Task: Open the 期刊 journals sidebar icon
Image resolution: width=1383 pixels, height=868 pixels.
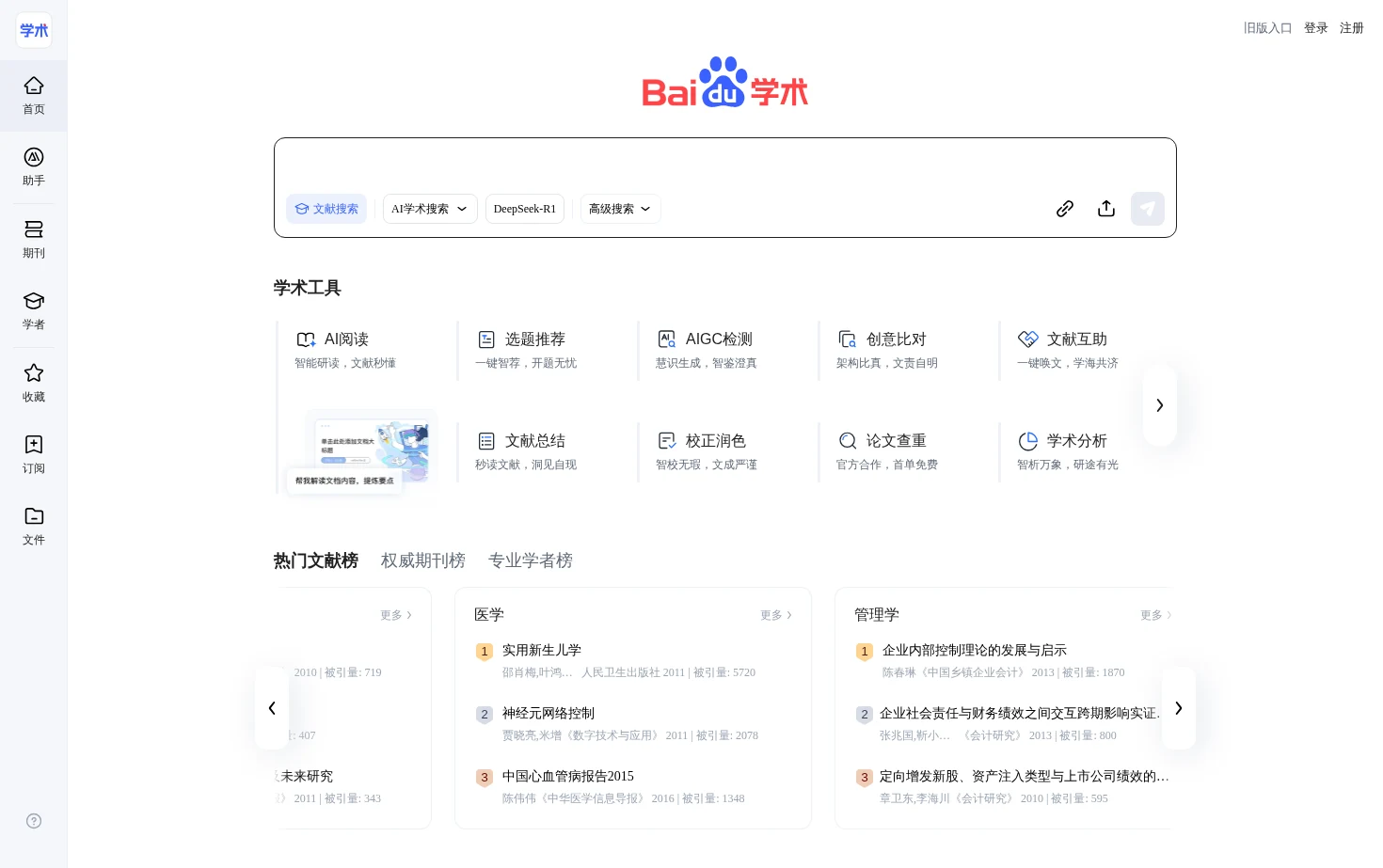Action: pos(34,240)
